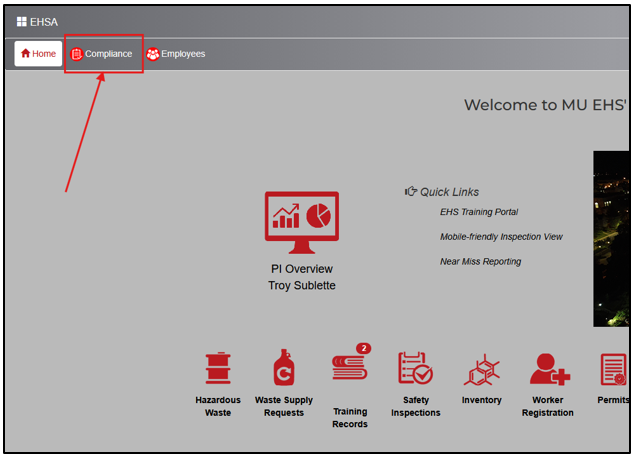Switch to the Home tab
Screen dimensions: 636x459
click(x=39, y=54)
